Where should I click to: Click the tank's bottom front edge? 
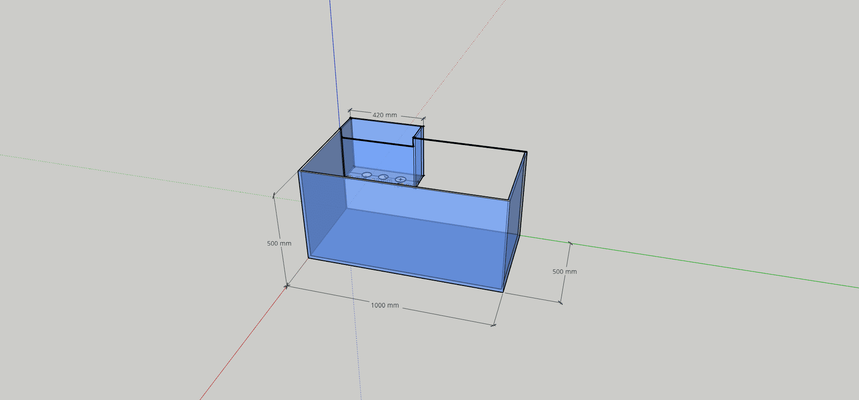point(400,275)
